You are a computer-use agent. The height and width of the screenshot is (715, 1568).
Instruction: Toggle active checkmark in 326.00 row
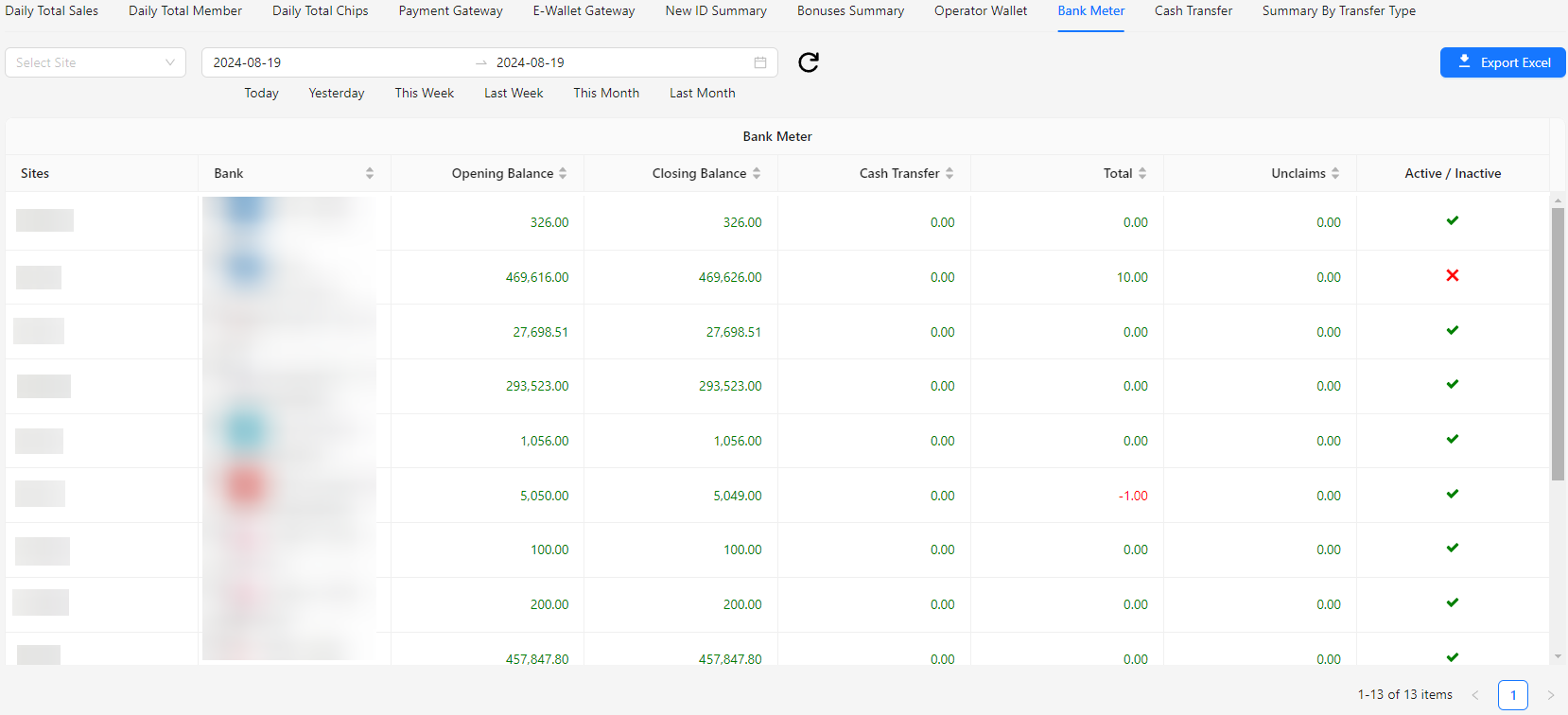[1453, 220]
